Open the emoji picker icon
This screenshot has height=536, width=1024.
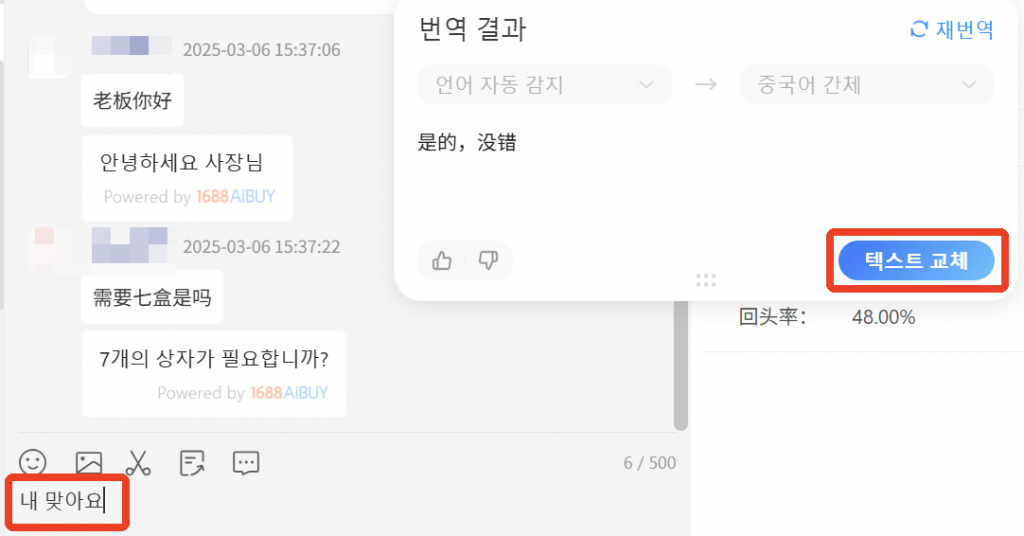click(32, 462)
